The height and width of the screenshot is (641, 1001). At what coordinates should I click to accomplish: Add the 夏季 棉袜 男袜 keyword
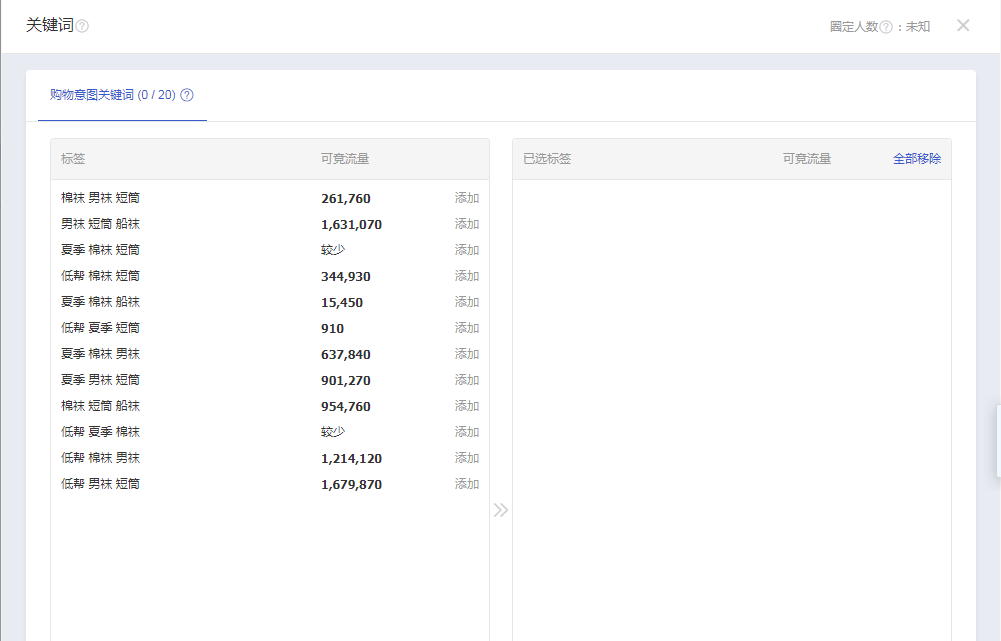[x=467, y=354]
